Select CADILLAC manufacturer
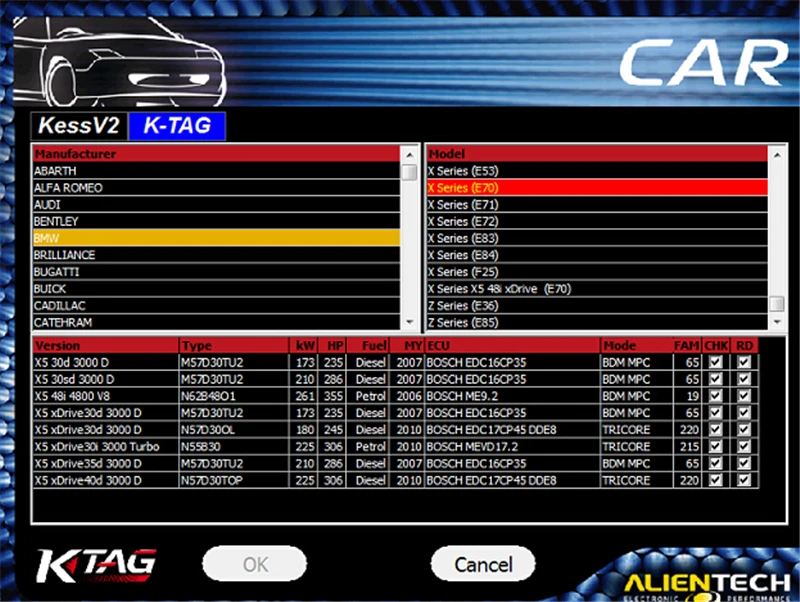Viewport: 800px width, 602px height. click(216, 305)
